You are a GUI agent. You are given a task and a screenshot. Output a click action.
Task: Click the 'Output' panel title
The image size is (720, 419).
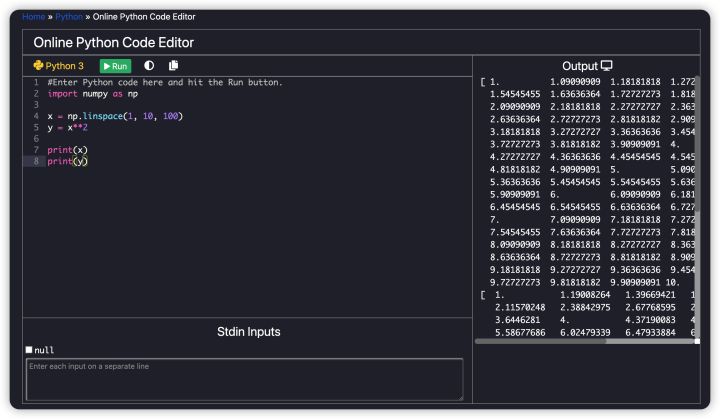tap(580, 66)
